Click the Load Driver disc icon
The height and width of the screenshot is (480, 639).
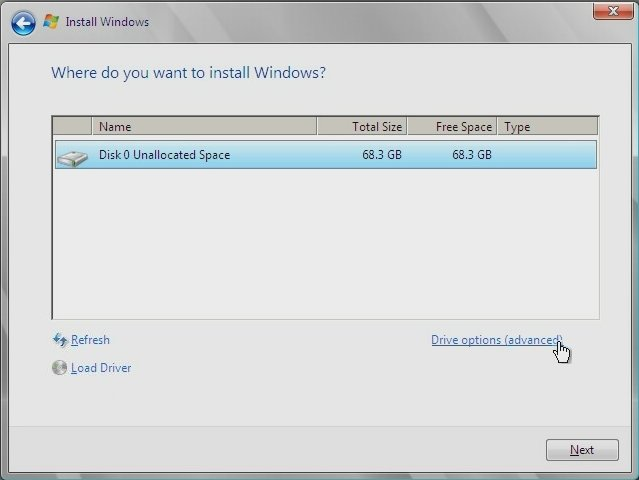(59, 368)
